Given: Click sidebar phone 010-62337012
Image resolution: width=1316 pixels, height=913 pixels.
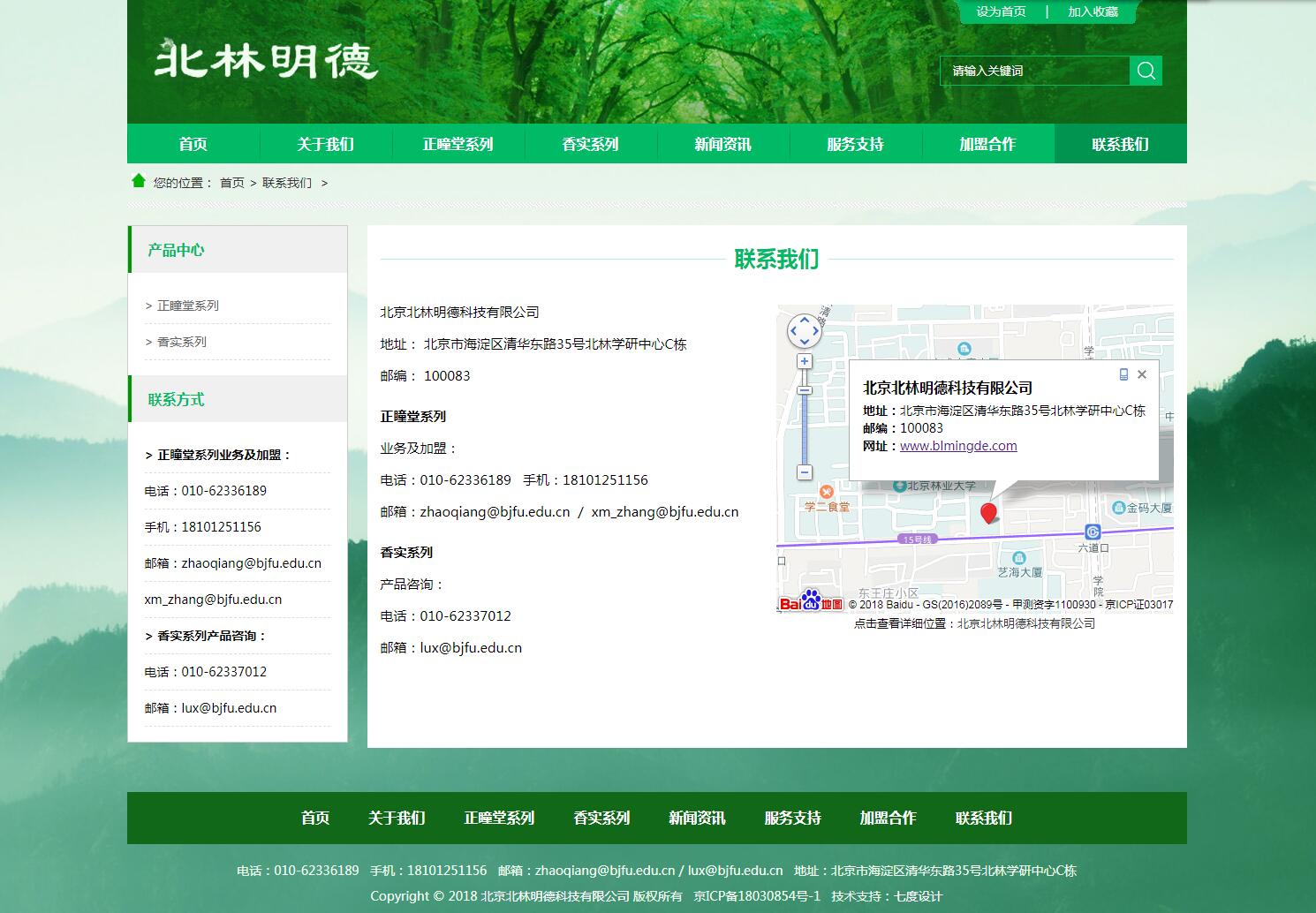Looking at the screenshot, I should [224, 672].
